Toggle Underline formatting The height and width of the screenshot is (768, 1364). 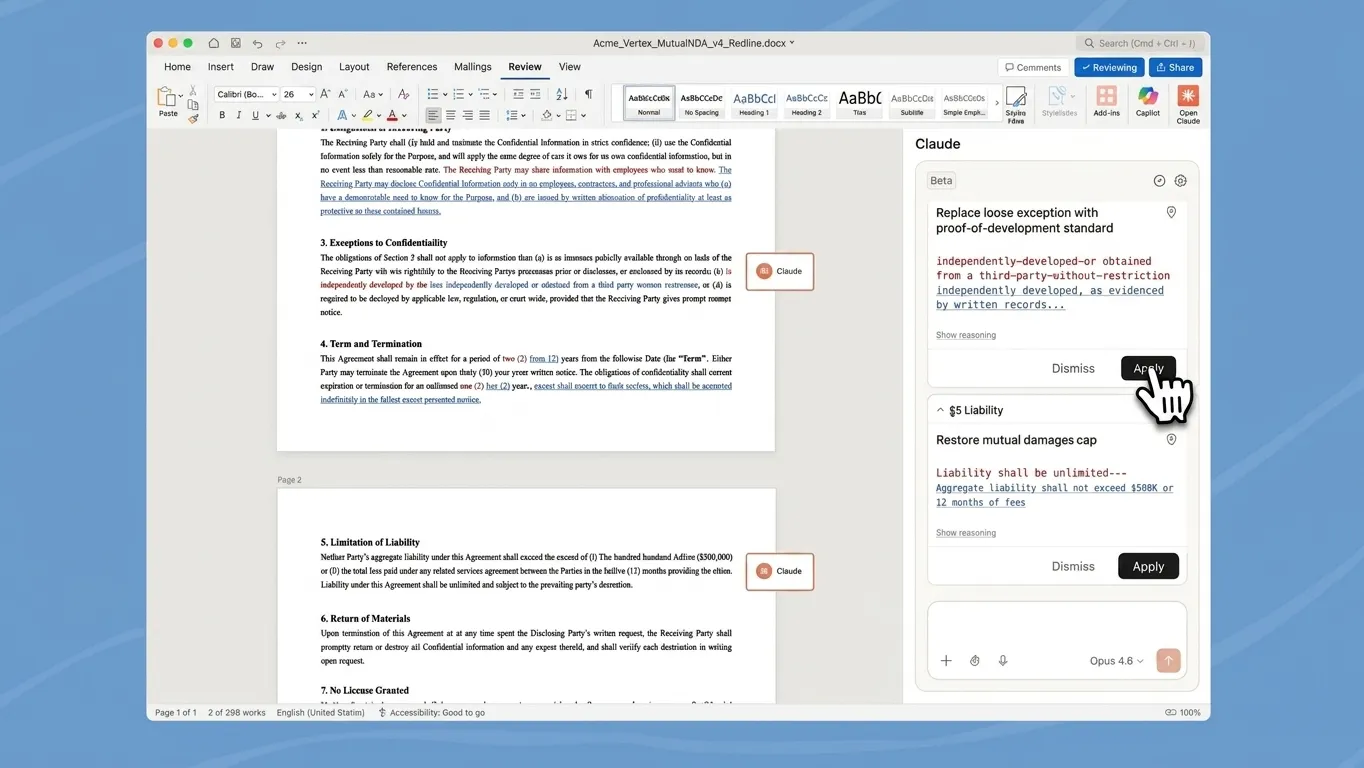pyautogui.click(x=255, y=115)
